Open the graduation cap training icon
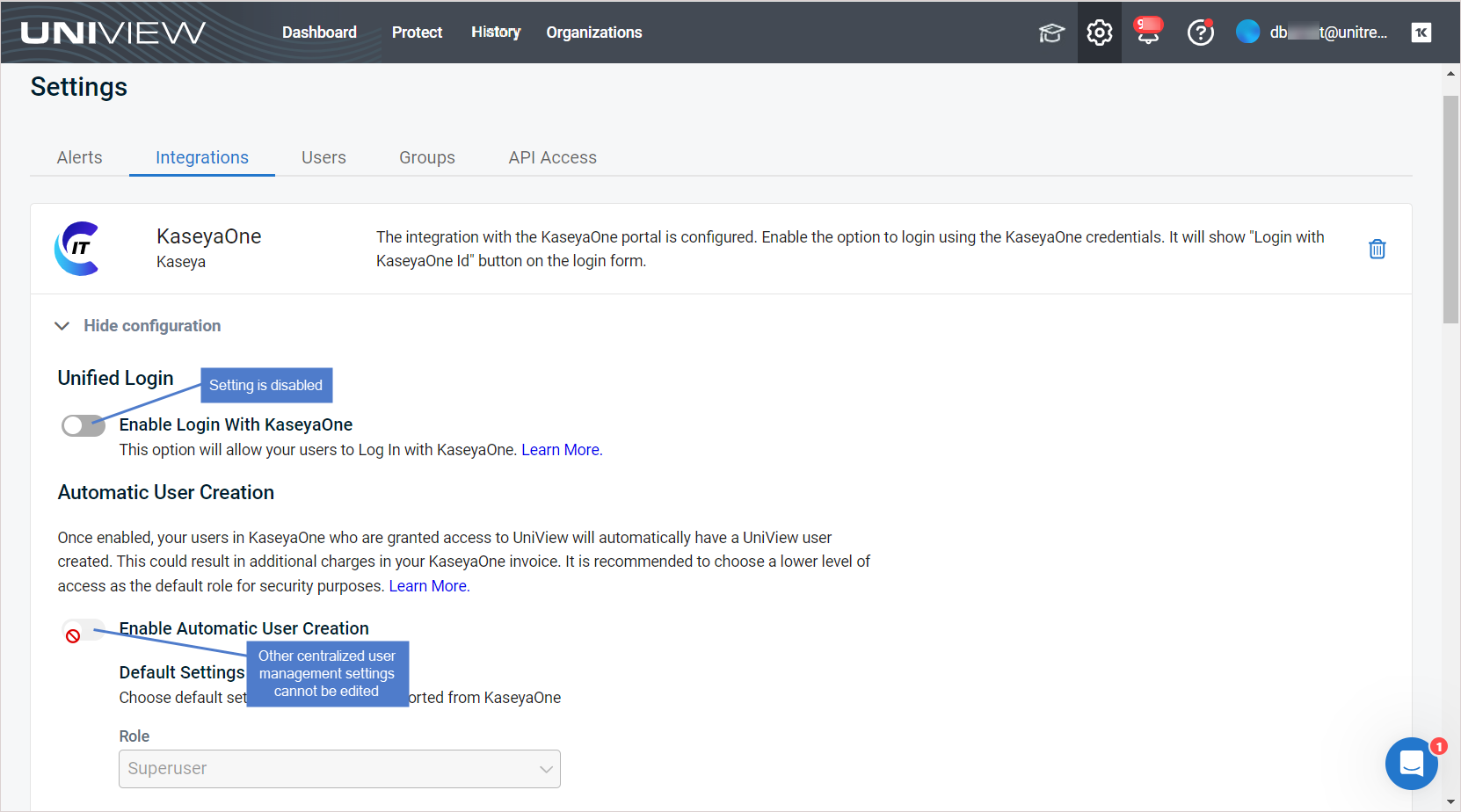 tap(1051, 33)
